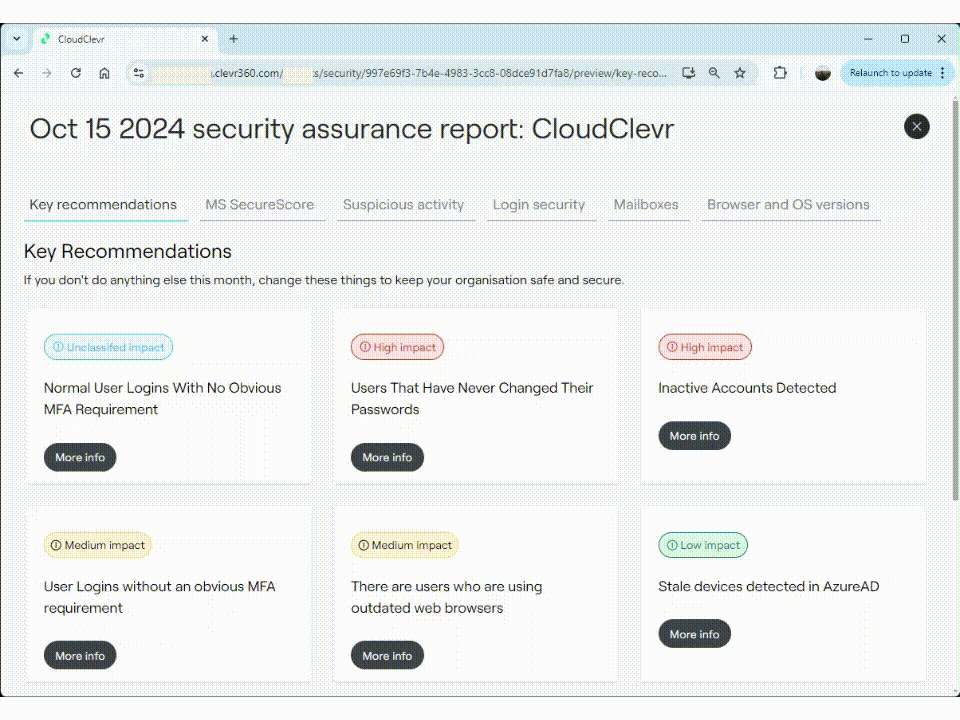
Task: Click Medium impact badge on outdated browsers card
Action: pyautogui.click(x=405, y=545)
